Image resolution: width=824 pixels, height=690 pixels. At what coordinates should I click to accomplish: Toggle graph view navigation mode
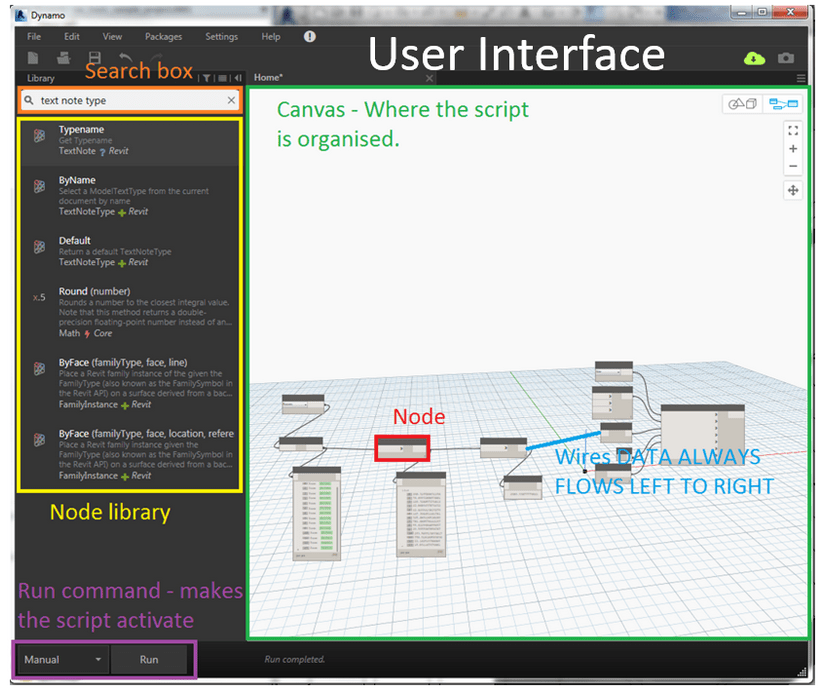point(783,104)
